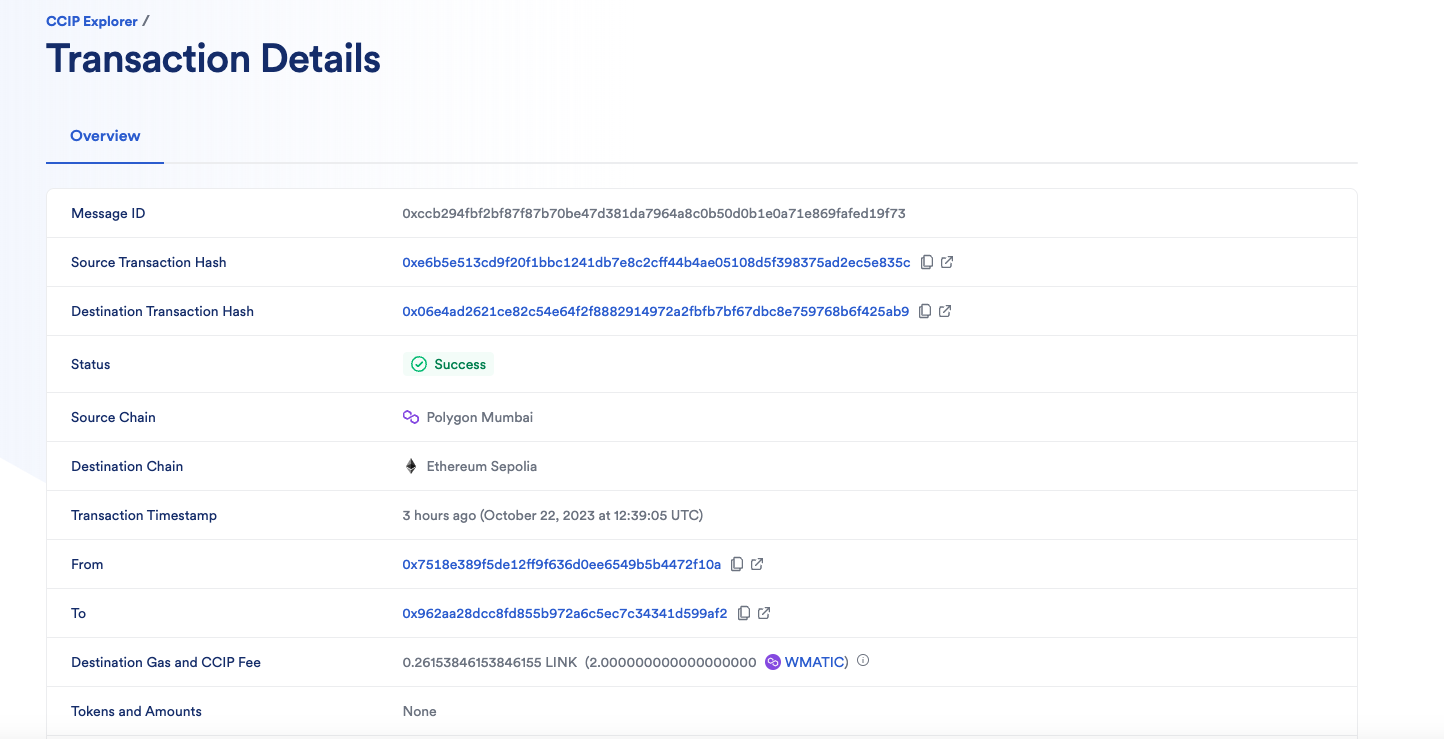Open the Source Transaction Hash link
This screenshot has height=739, width=1444.
[x=655, y=262]
